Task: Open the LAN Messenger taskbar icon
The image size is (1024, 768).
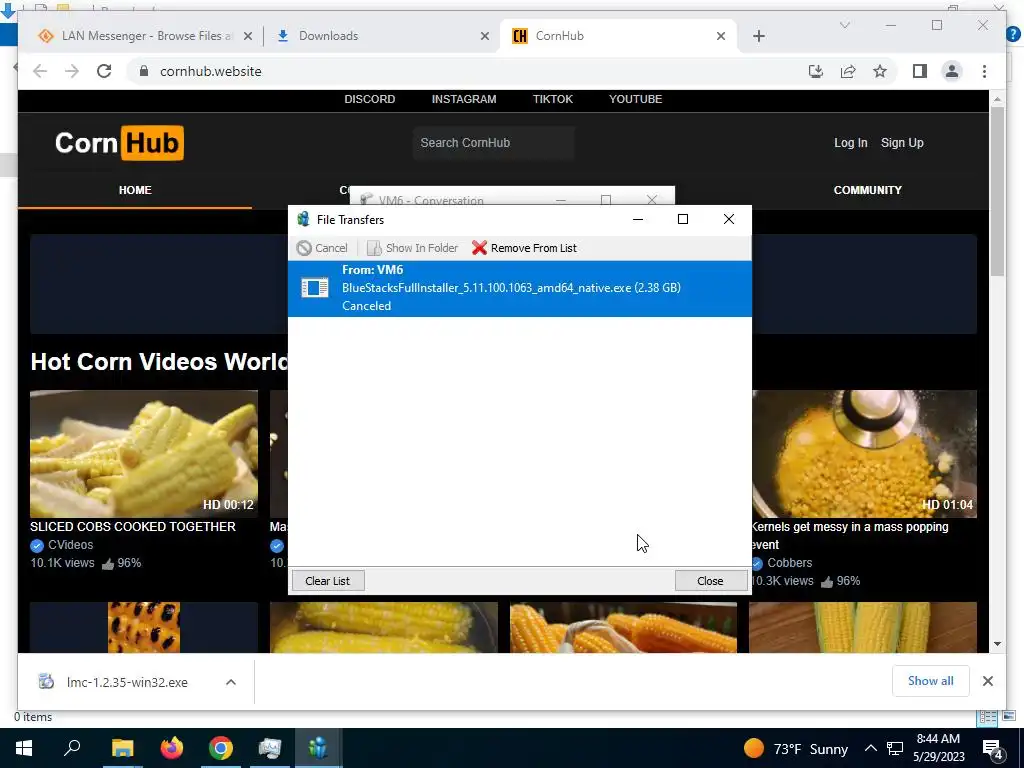Action: 318,748
